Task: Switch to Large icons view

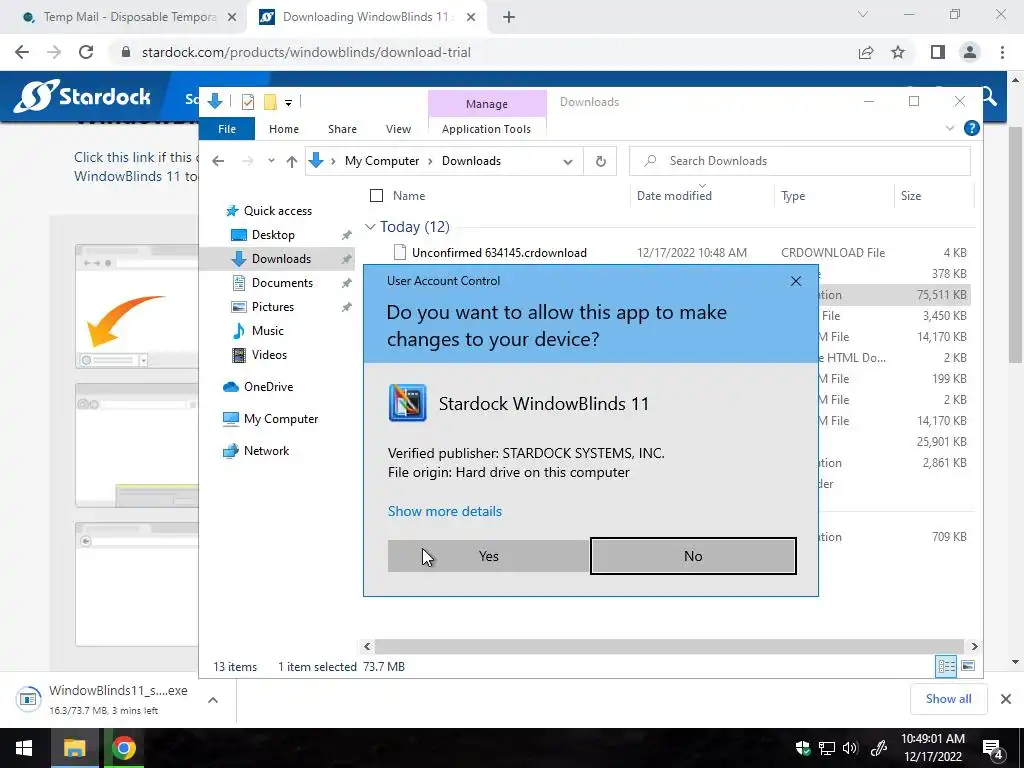Action: click(968, 666)
